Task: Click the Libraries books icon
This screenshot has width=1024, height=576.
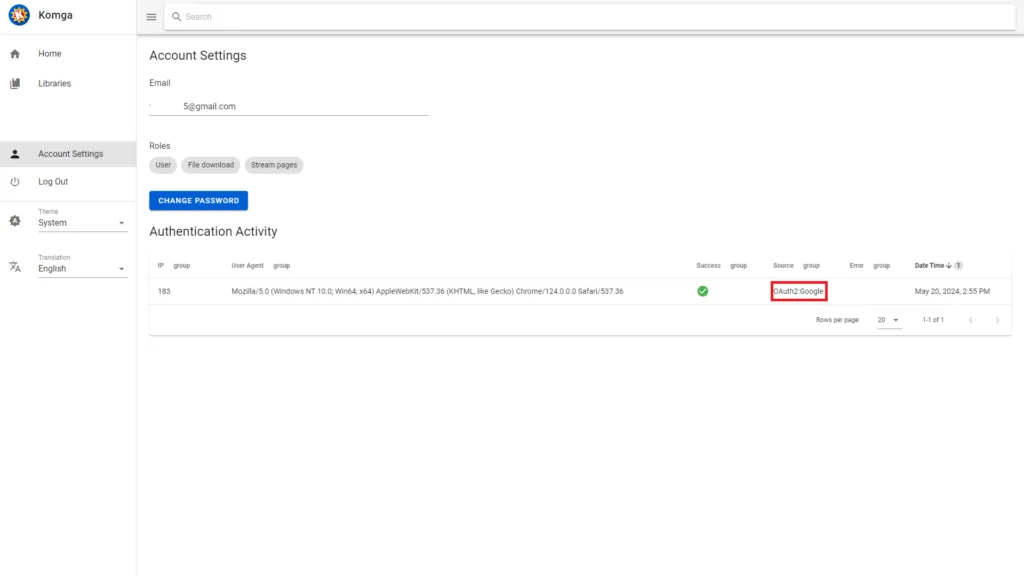Action: (x=15, y=84)
